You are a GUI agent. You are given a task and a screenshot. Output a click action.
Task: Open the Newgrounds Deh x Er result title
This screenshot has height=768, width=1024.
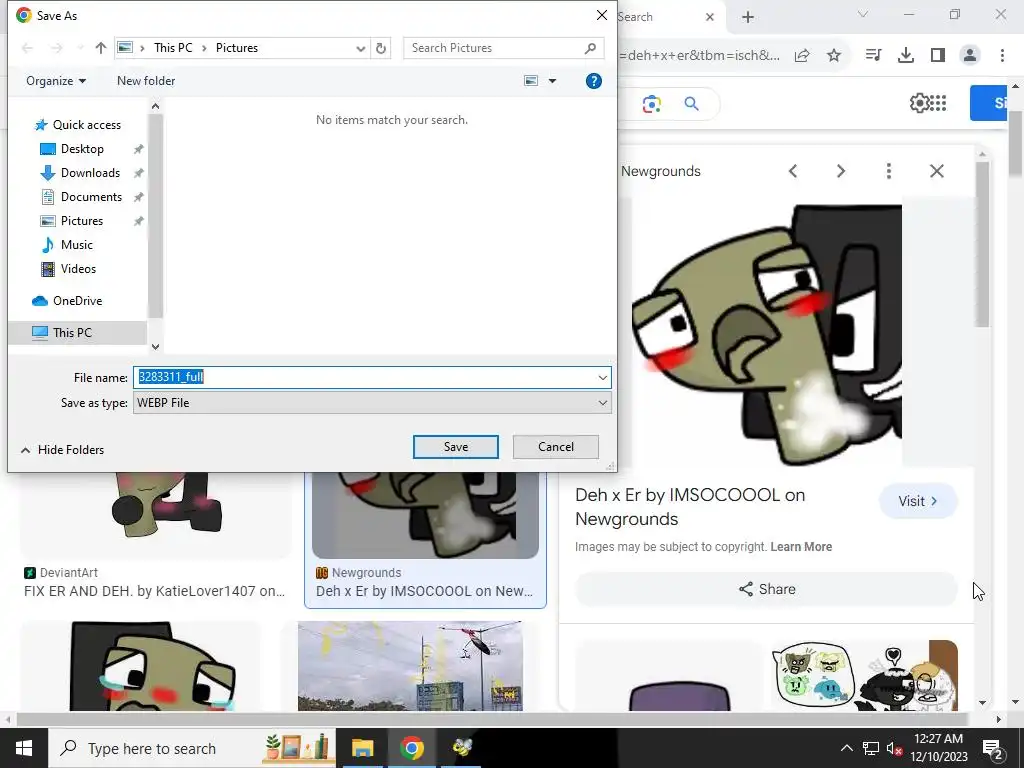[424, 591]
